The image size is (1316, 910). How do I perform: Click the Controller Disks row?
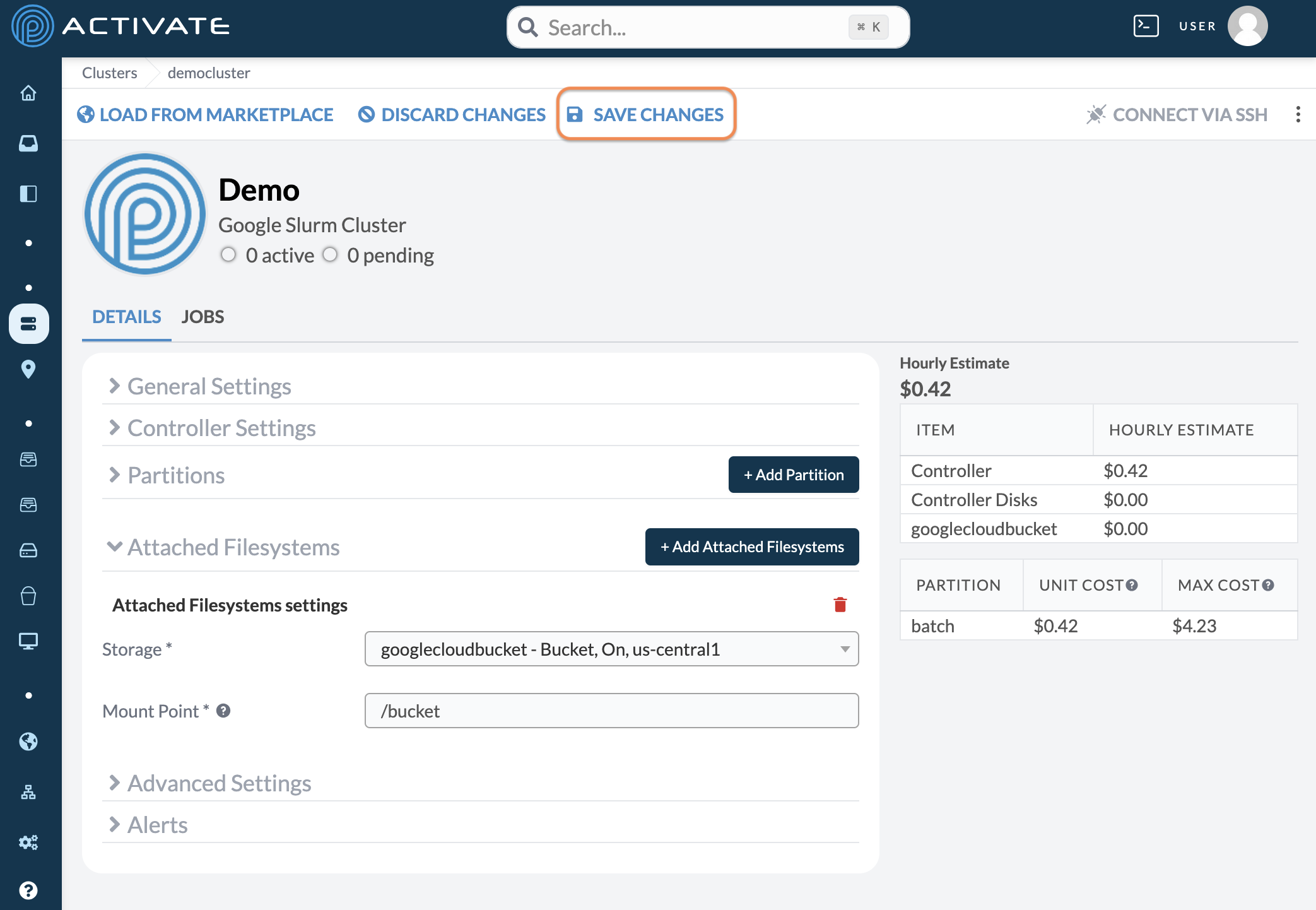tap(1098, 500)
